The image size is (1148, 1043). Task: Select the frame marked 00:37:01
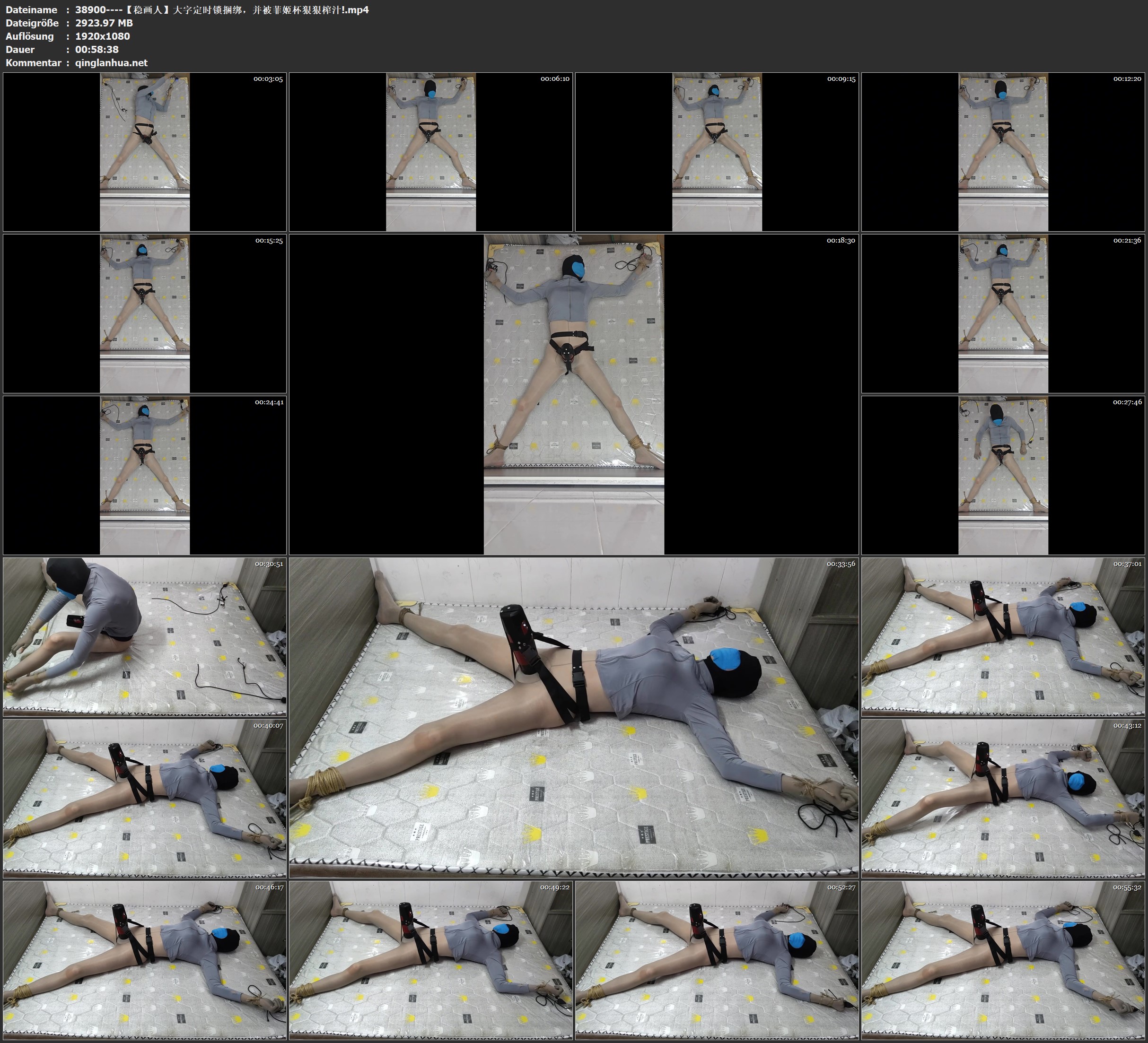(1003, 636)
